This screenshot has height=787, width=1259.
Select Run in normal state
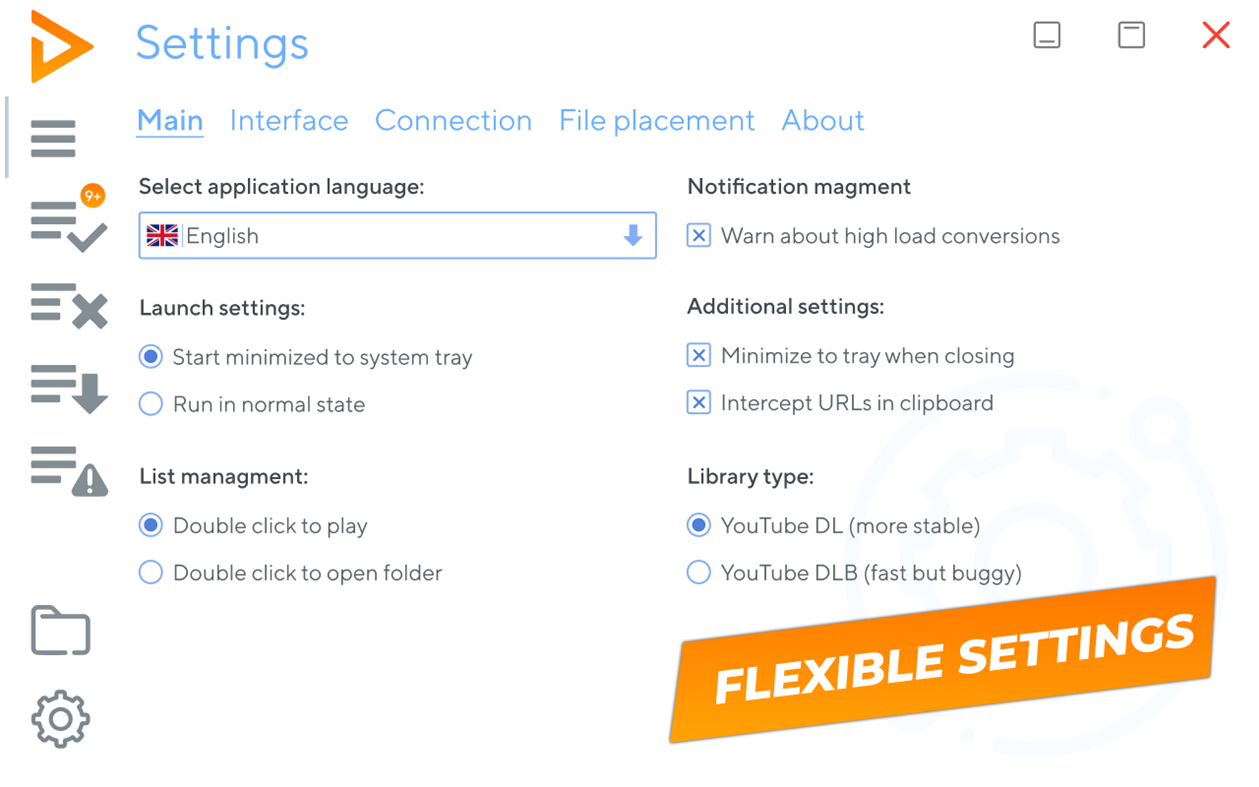coord(150,404)
